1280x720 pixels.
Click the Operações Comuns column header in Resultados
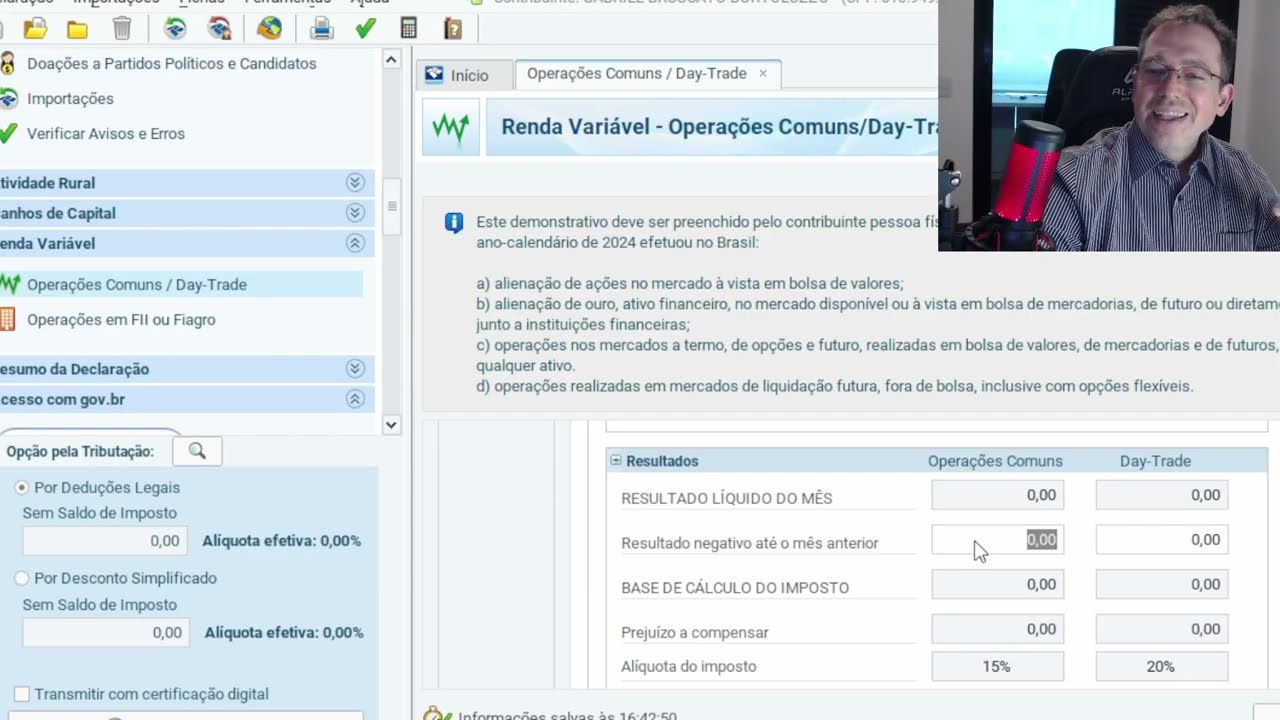pyautogui.click(x=995, y=461)
